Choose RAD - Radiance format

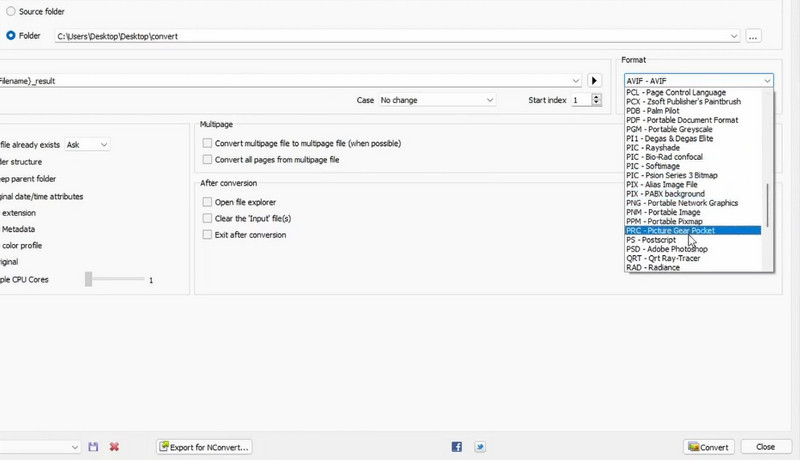click(x=693, y=267)
